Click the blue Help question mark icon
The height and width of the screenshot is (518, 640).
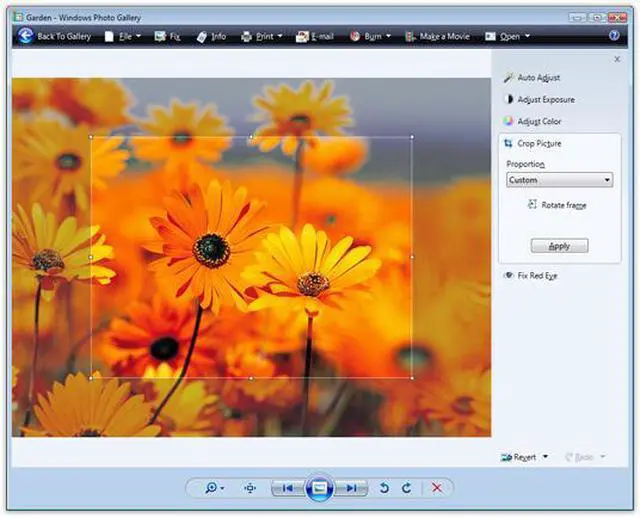point(615,36)
